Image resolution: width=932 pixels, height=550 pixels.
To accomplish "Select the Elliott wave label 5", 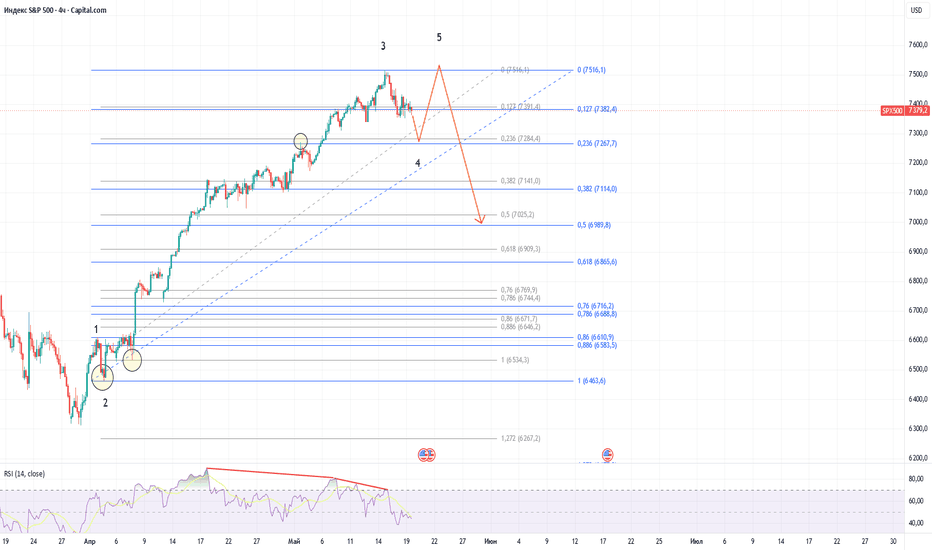I will (439, 37).
